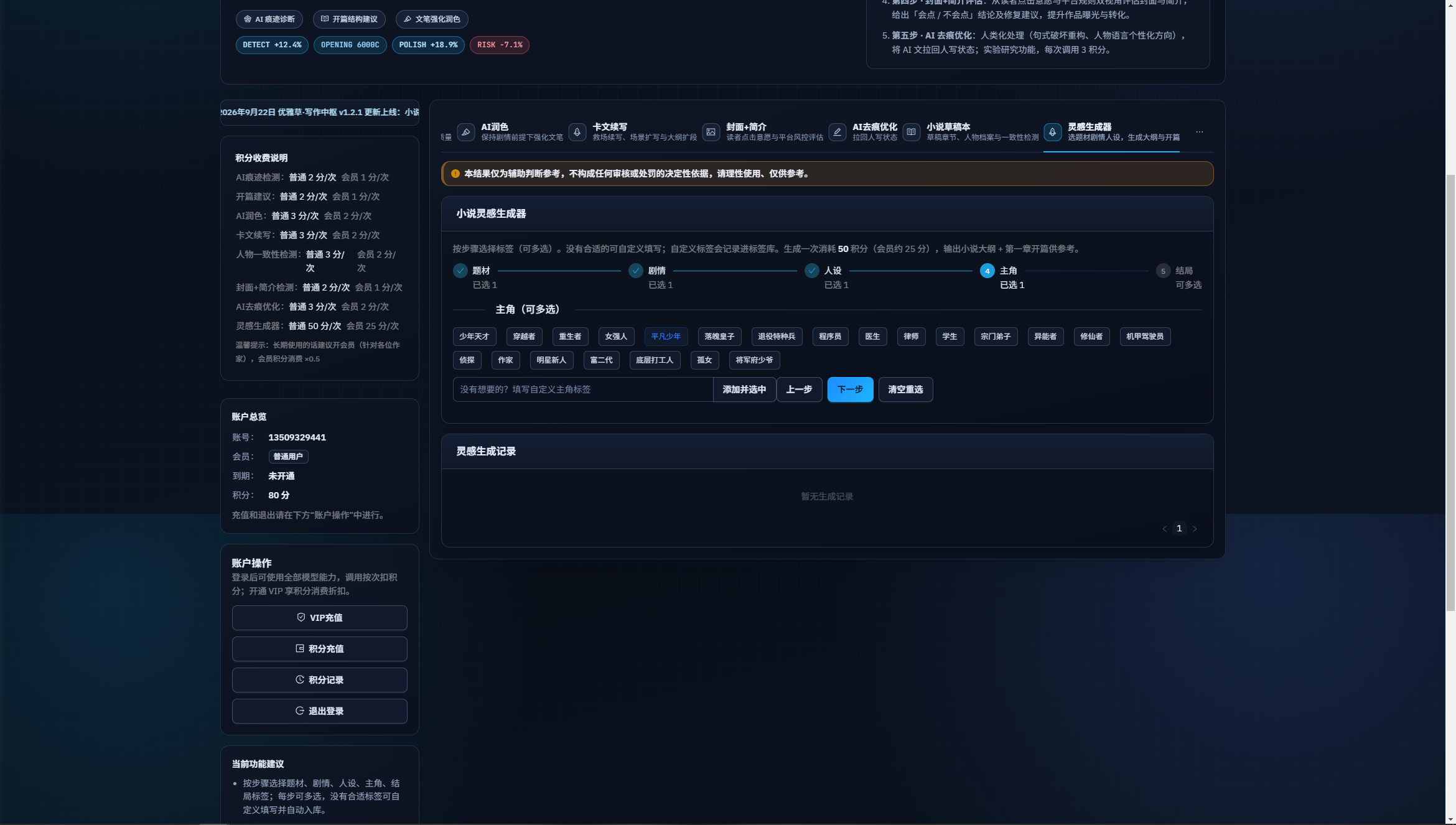Image resolution: width=1456 pixels, height=825 pixels.
Task: Select the 少年天才 tag
Action: click(474, 337)
